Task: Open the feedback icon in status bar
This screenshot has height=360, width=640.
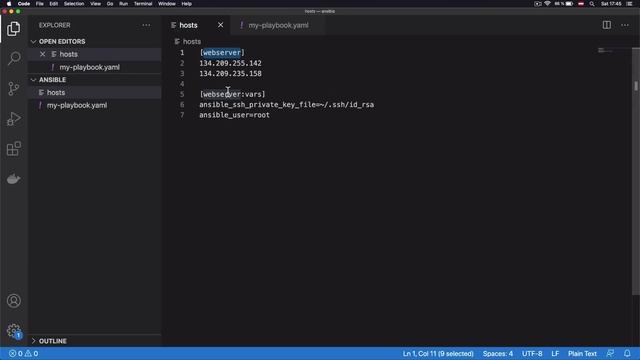Action: 610,353
